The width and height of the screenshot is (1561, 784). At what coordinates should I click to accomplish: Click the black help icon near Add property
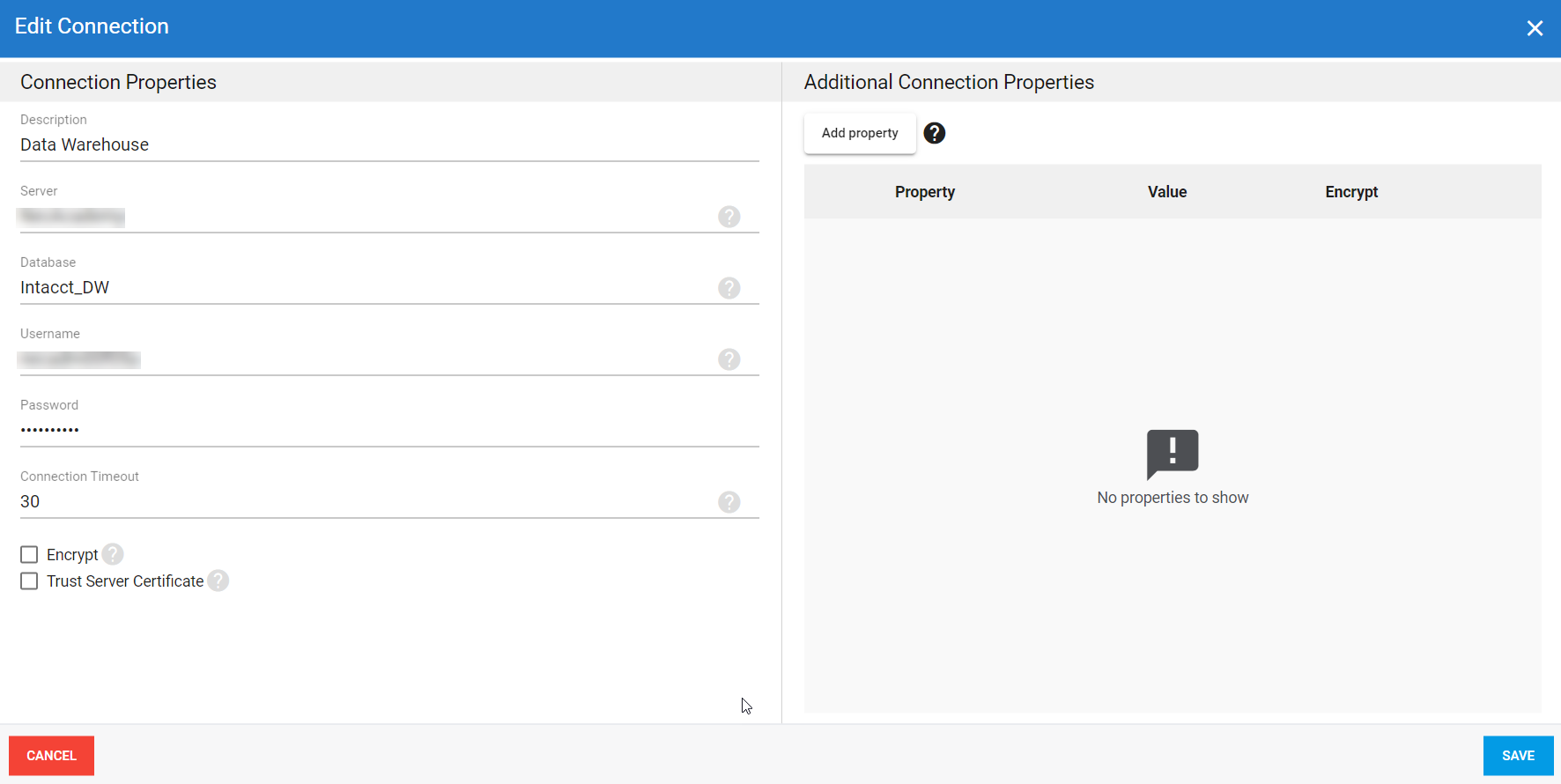pos(934,133)
